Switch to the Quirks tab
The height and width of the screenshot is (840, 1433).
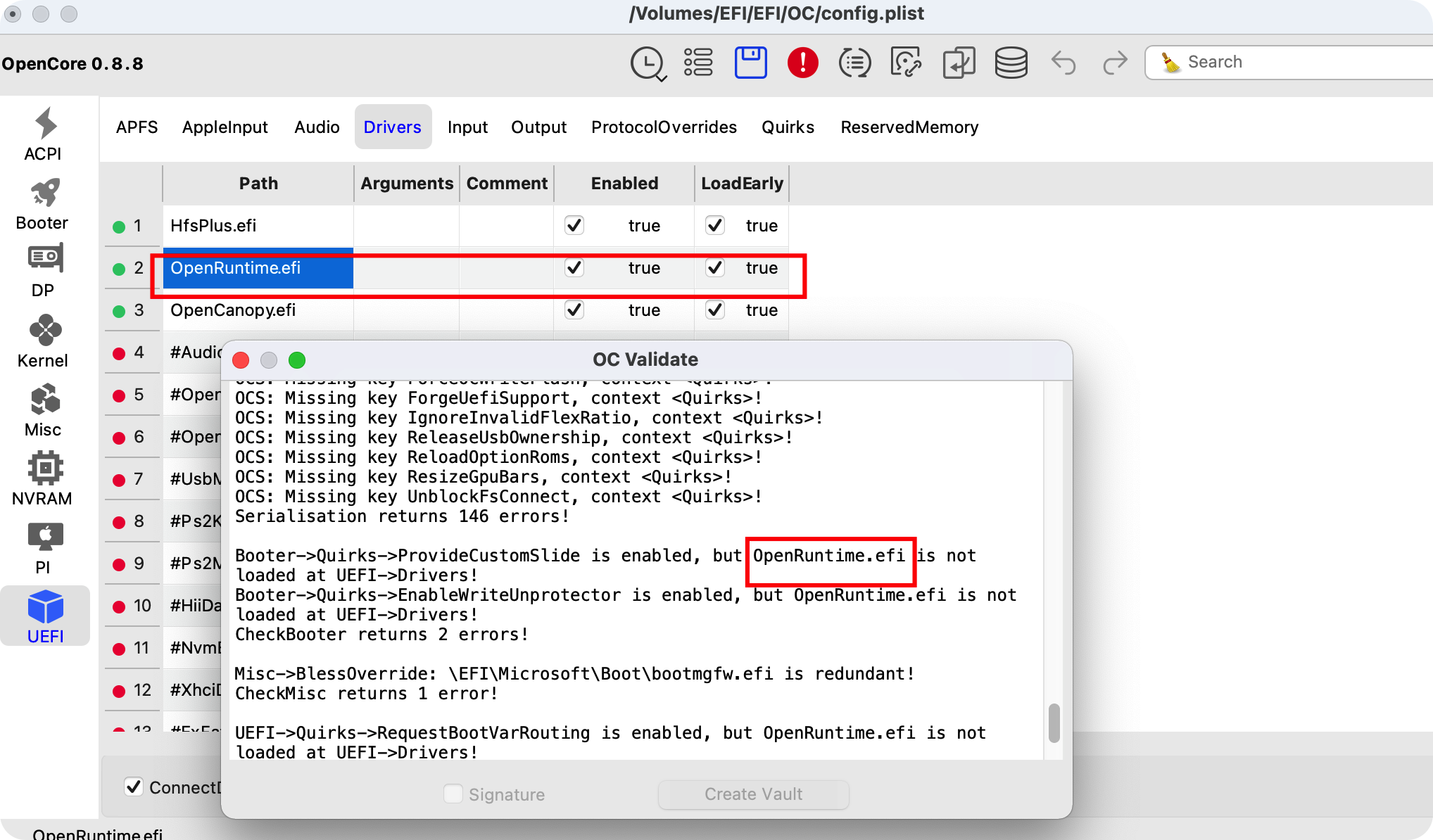(788, 127)
